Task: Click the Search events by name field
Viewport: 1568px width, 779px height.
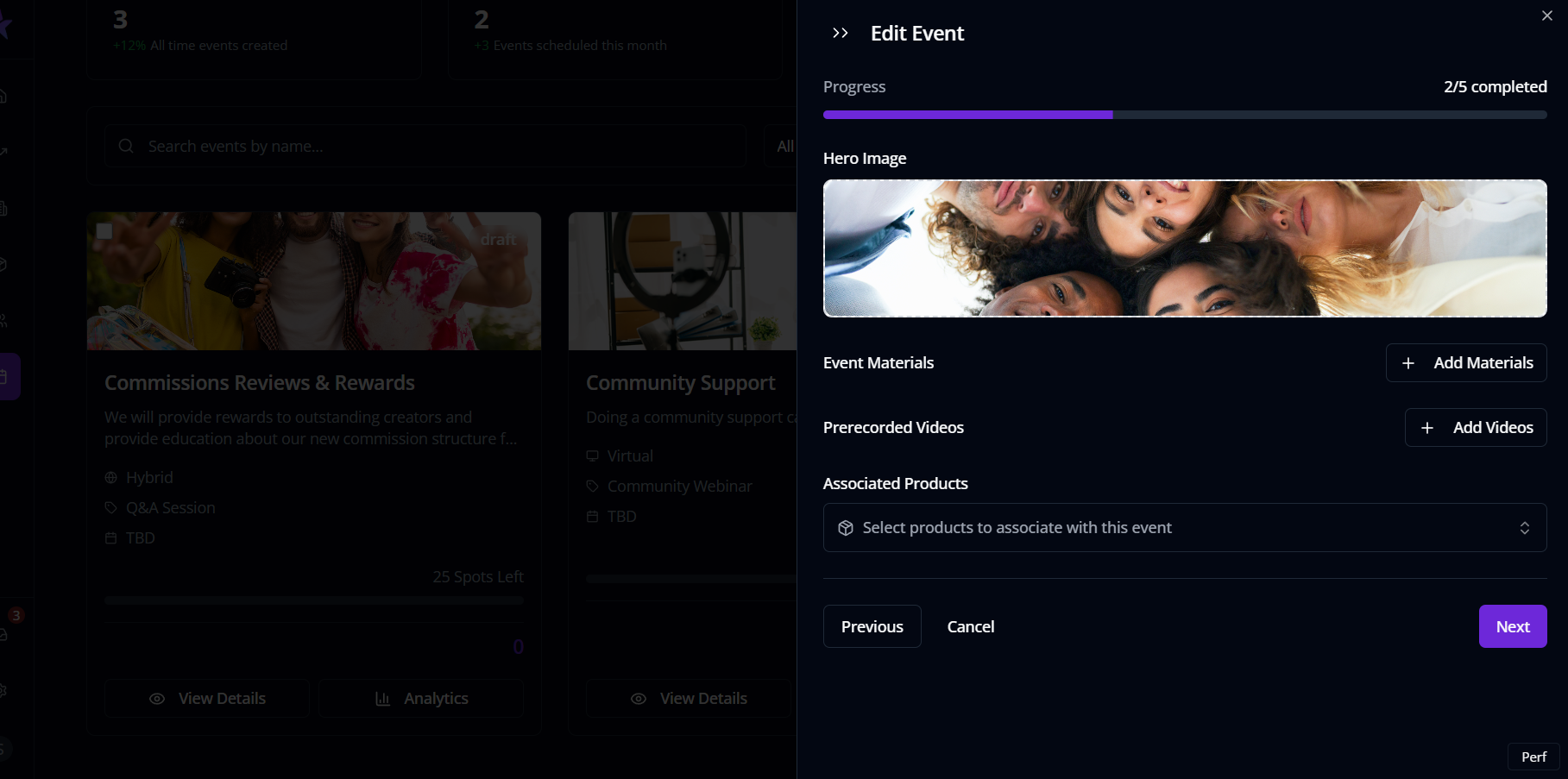Action: 425,146
